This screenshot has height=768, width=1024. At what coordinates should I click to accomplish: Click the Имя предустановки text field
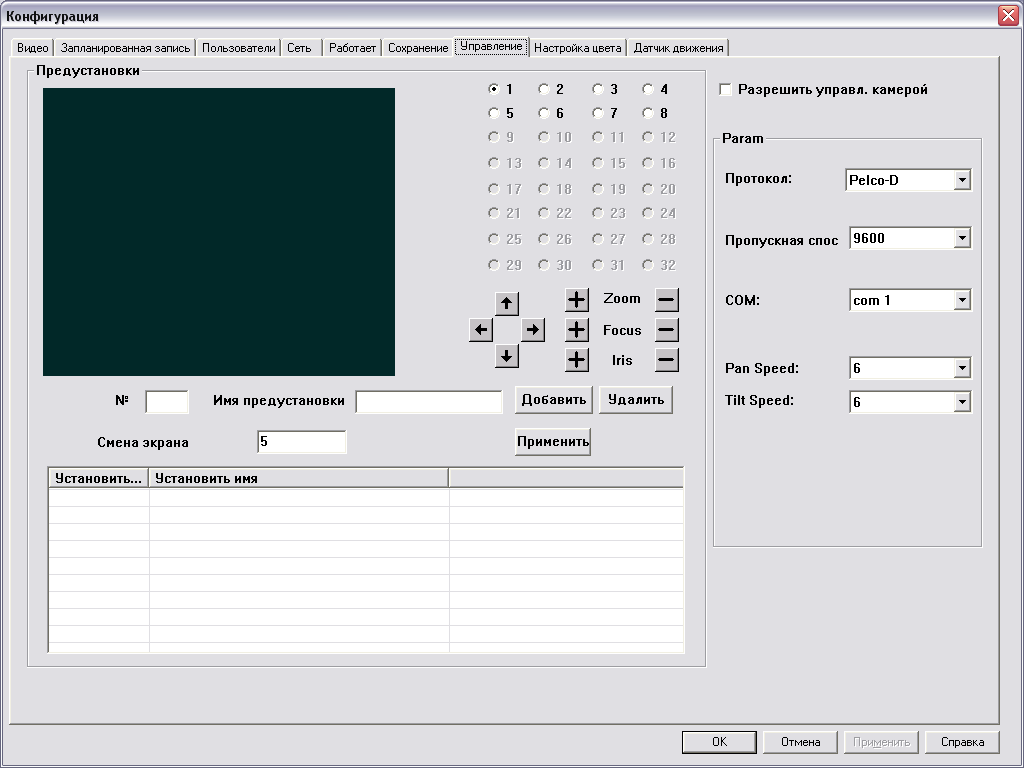[429, 402]
